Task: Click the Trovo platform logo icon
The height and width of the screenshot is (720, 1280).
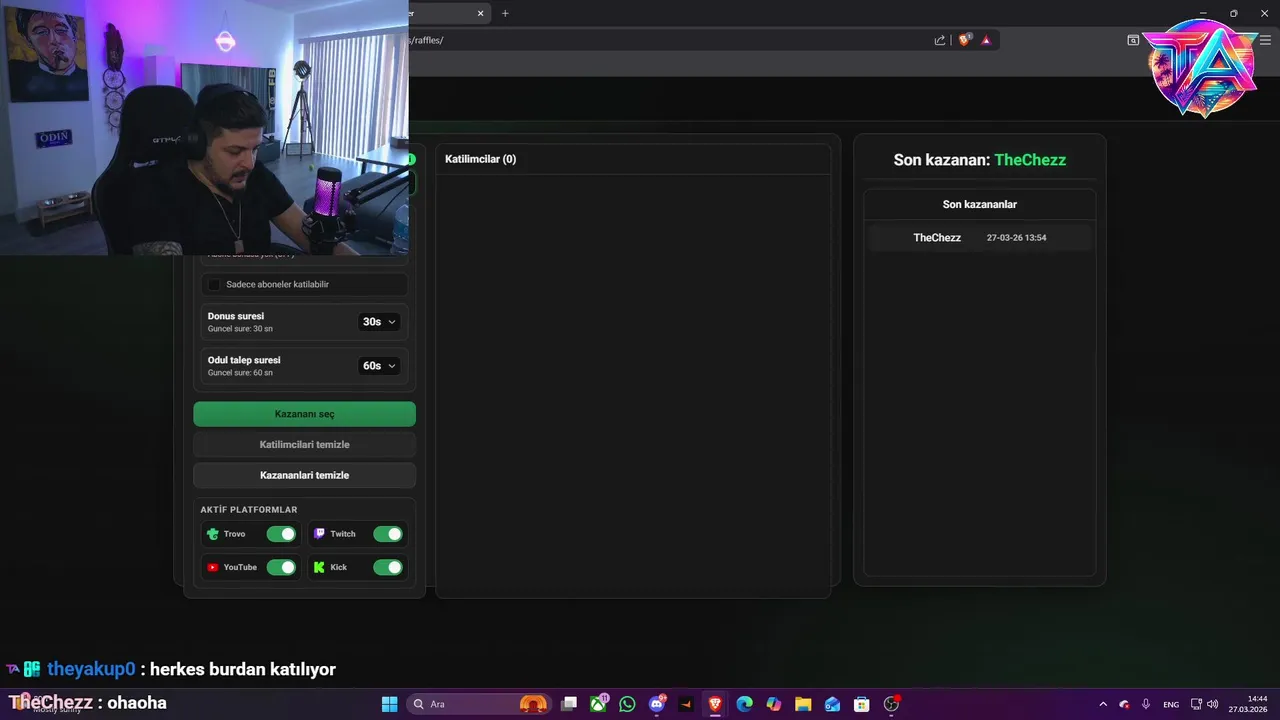Action: [212, 534]
